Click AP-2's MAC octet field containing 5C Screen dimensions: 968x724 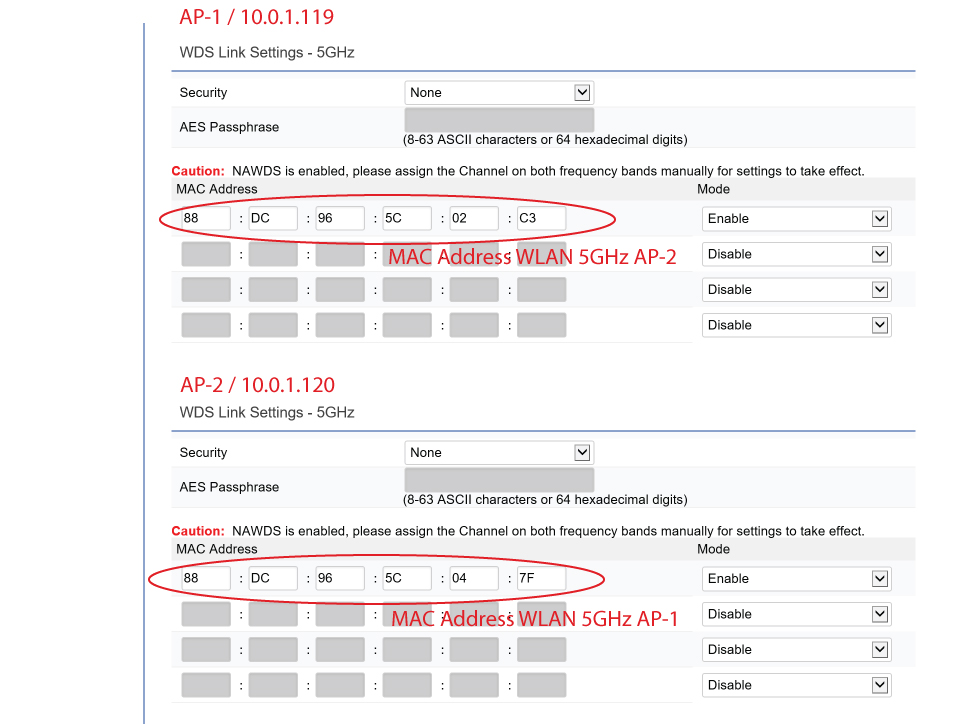pyautogui.click(x=407, y=578)
